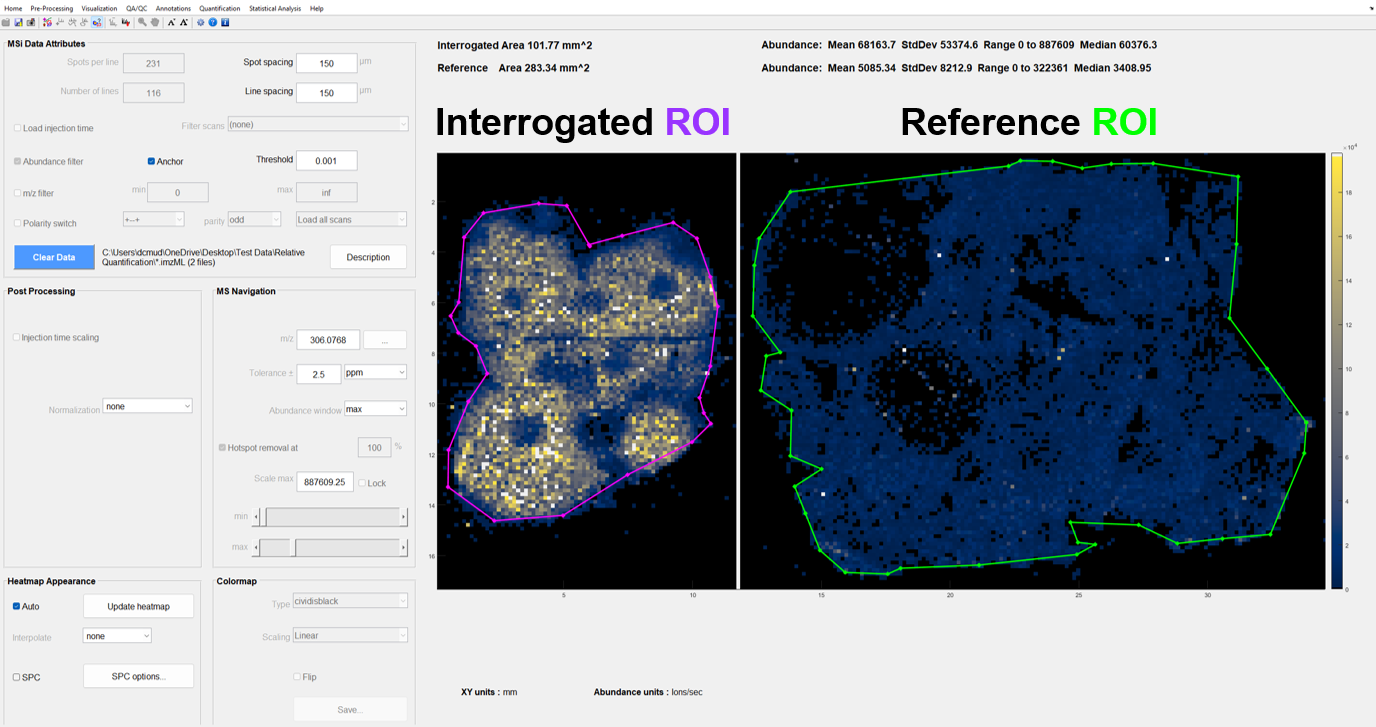Open the Quantification menu
Image resolution: width=1376 pixels, height=727 pixels.
pyautogui.click(x=219, y=8)
